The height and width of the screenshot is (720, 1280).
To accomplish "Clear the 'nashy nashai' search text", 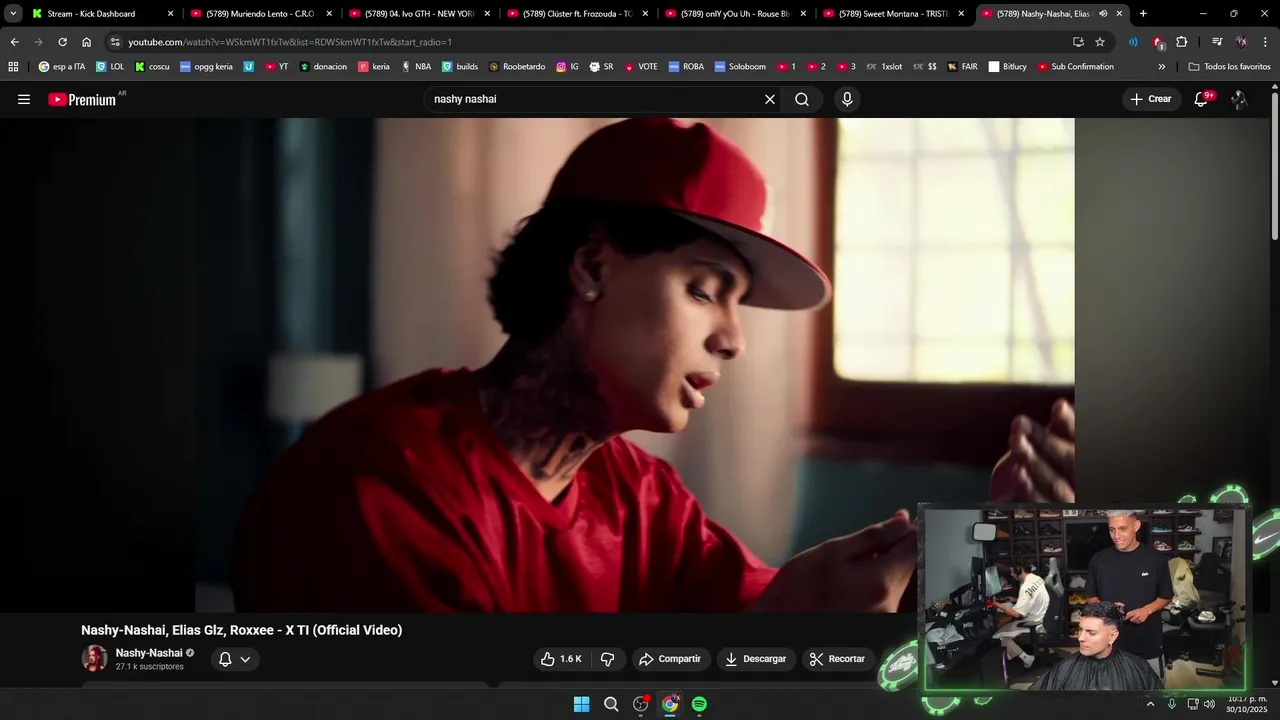I will coord(770,99).
